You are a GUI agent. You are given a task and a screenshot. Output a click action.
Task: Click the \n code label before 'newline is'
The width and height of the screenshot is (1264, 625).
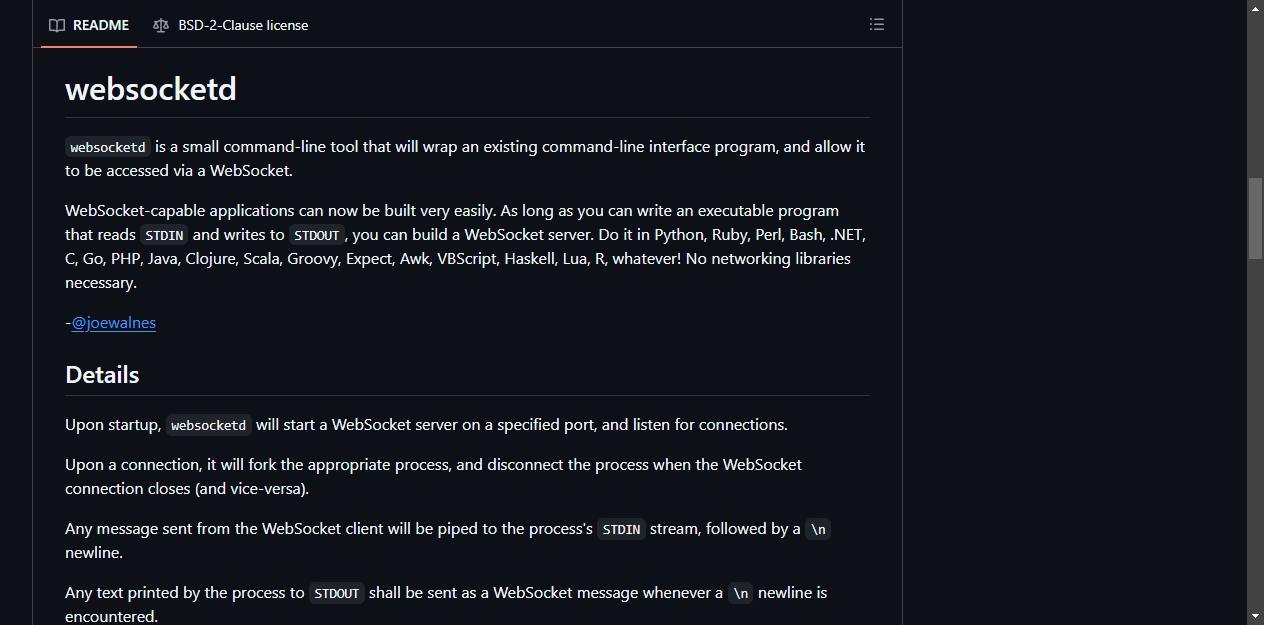740,593
